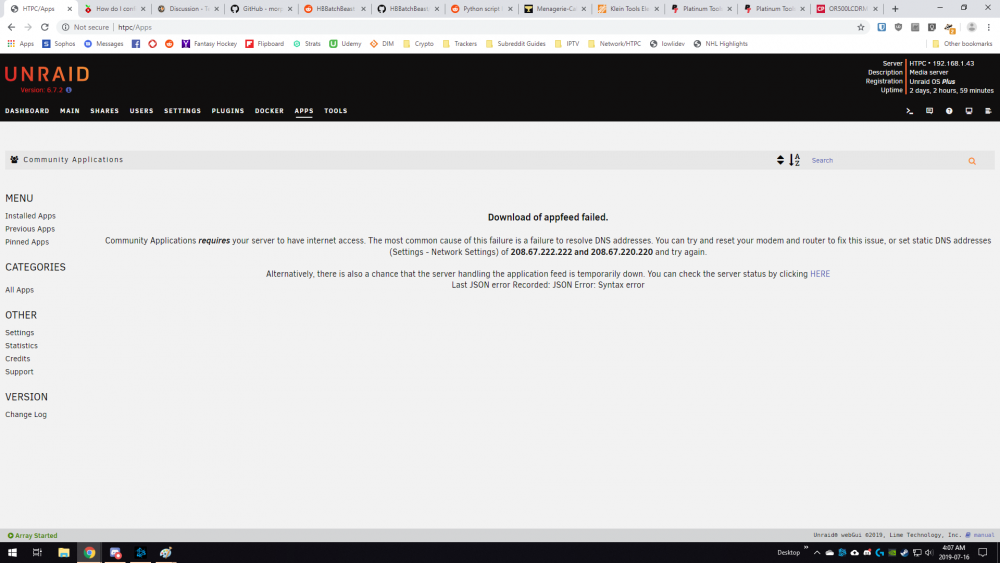Image resolution: width=1000 pixels, height=563 pixels.
Task: Open Crypto bookmarks folder
Action: coord(418,44)
